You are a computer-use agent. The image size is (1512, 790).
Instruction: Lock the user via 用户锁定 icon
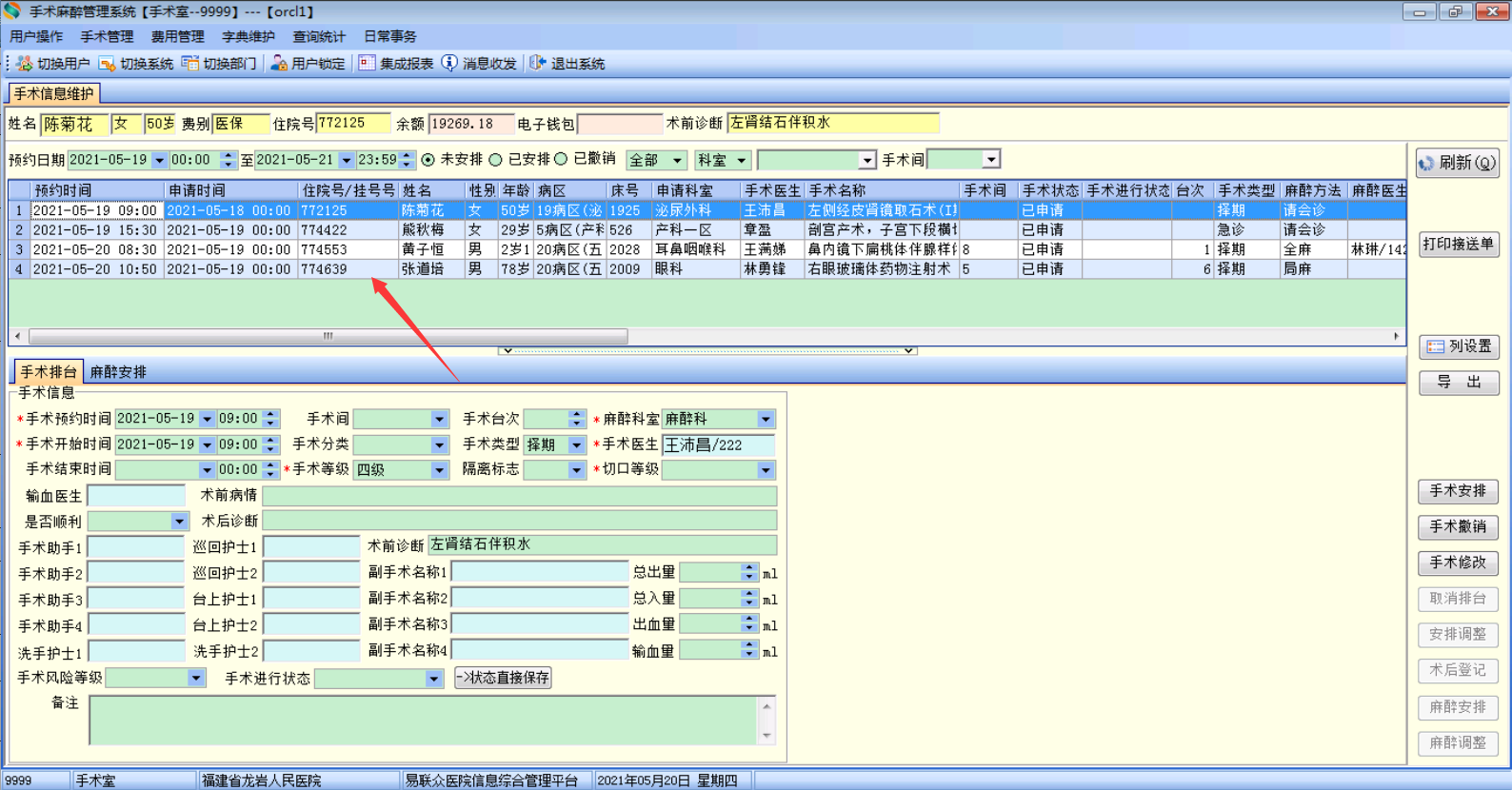pos(279,64)
